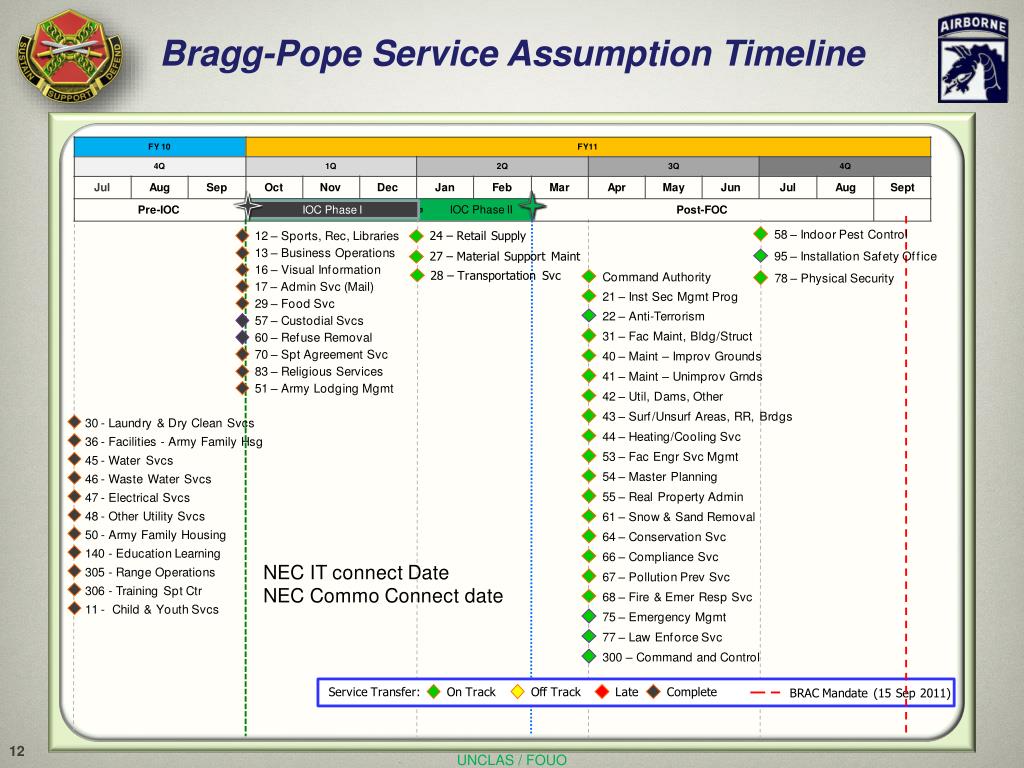Image resolution: width=1024 pixels, height=768 pixels.
Task: Select the blue FY 10 header bar
Action: [x=160, y=147]
